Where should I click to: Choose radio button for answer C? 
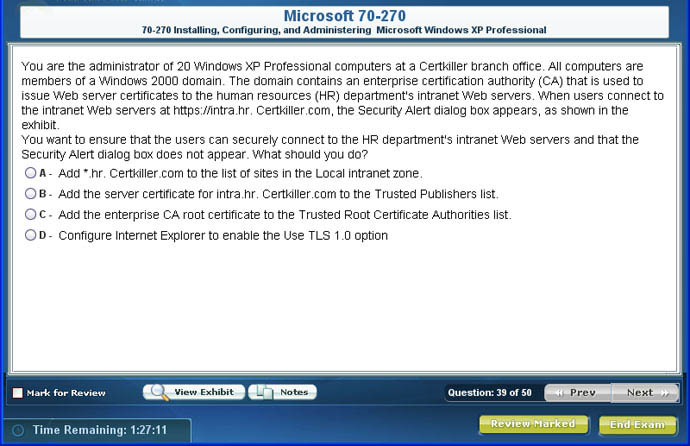click(30, 214)
